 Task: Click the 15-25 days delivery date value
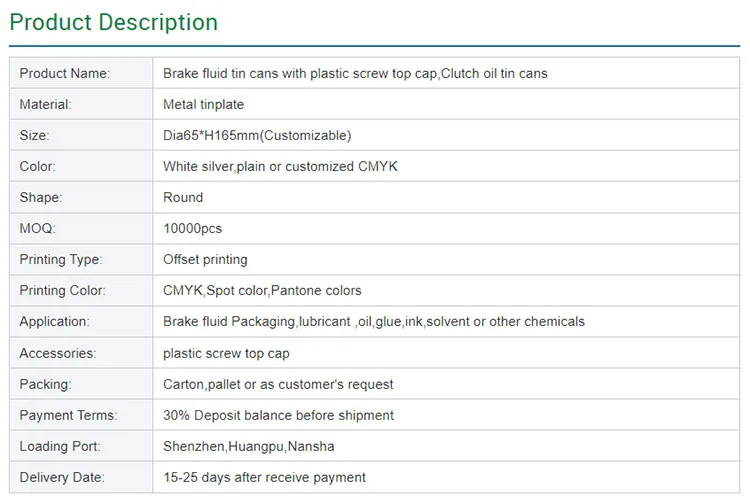pyautogui.click(x=264, y=477)
